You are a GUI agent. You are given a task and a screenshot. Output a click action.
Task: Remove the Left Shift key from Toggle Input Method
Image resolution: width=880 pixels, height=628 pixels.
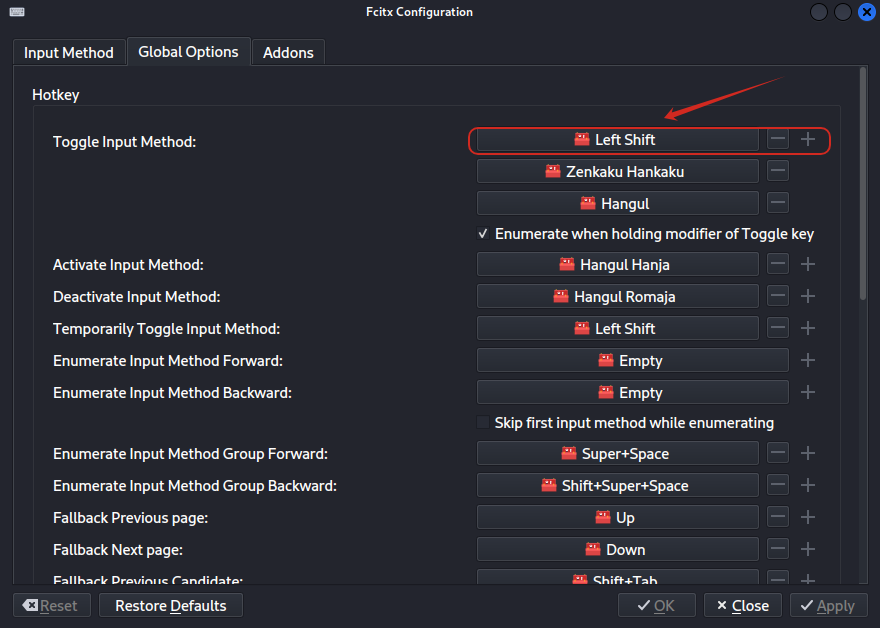(x=778, y=139)
